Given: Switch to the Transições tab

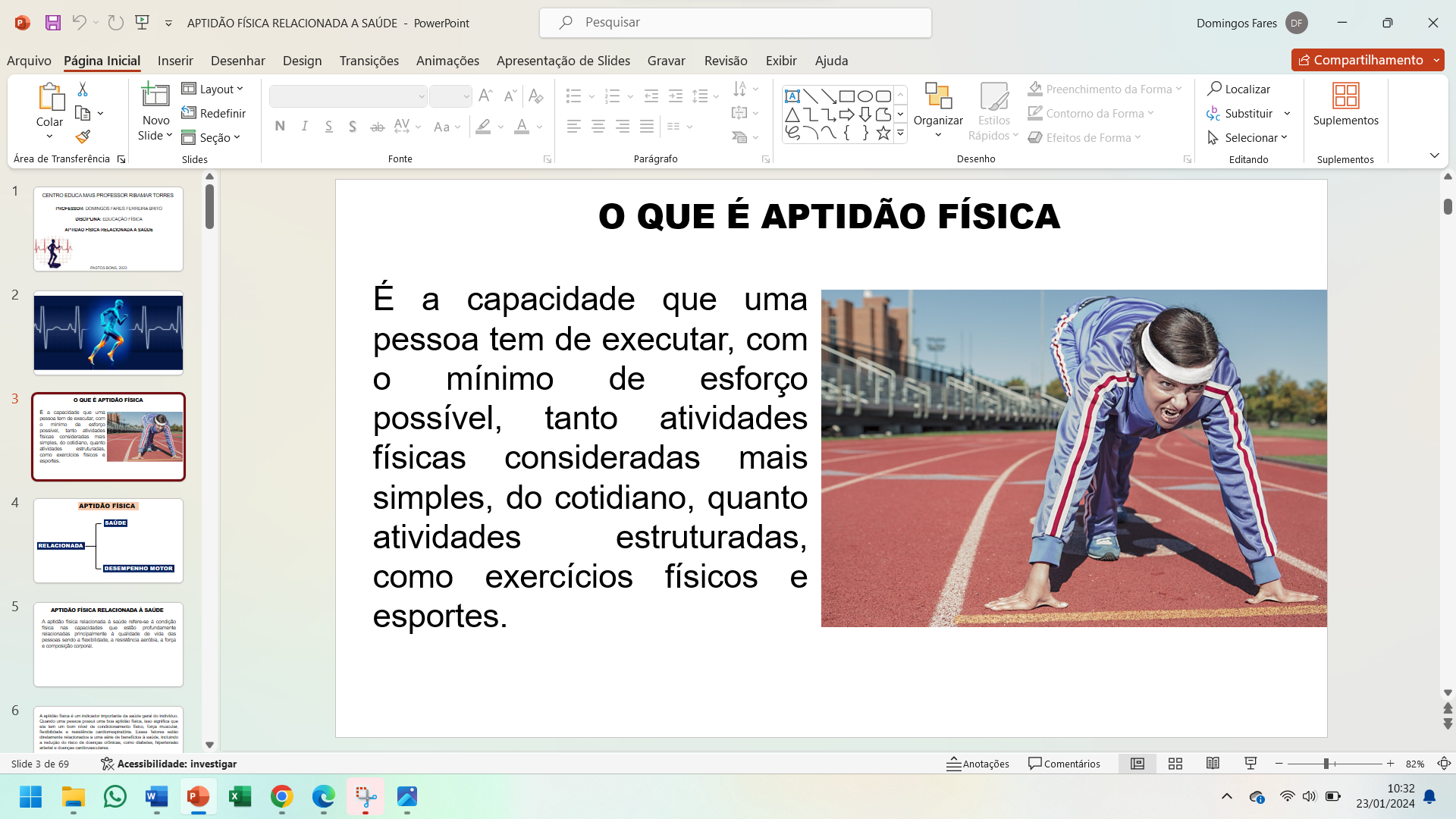Looking at the screenshot, I should coord(369,61).
